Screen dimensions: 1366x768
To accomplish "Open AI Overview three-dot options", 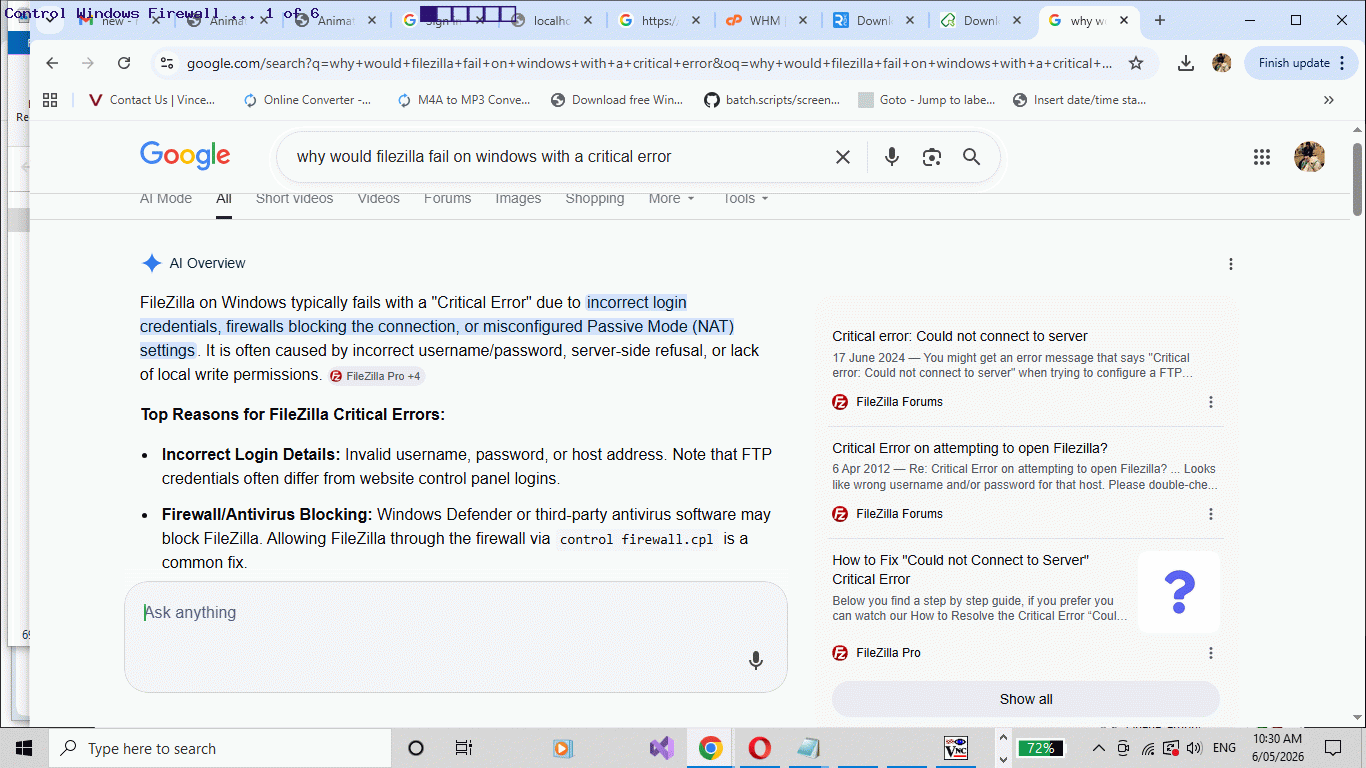I will pos(1231,264).
